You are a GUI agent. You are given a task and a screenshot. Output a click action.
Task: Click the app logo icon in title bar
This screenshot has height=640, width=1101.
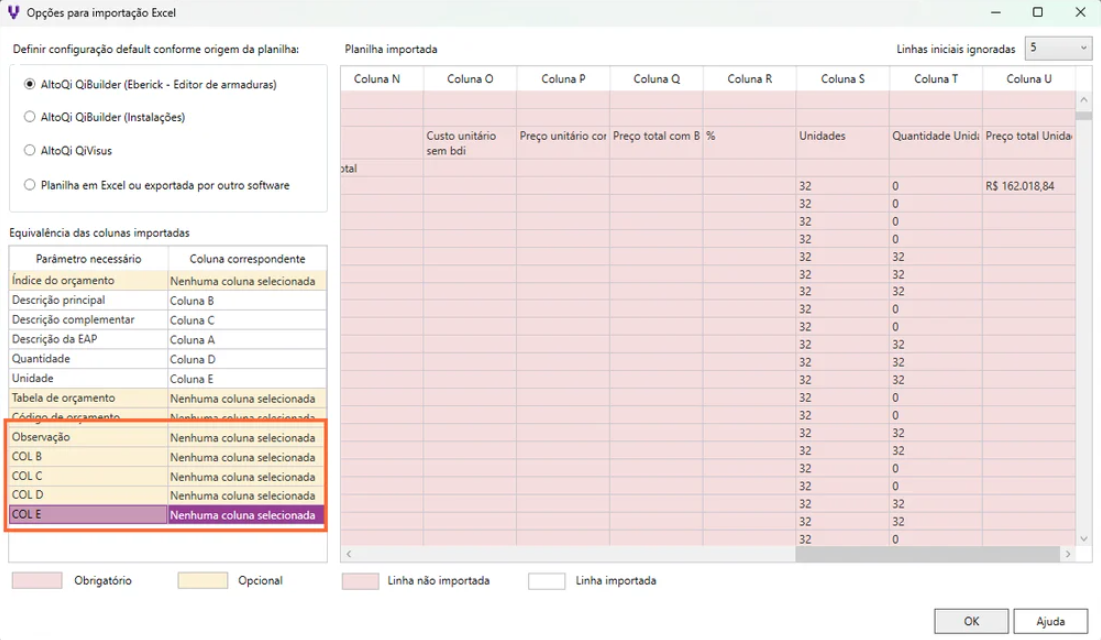coord(13,12)
